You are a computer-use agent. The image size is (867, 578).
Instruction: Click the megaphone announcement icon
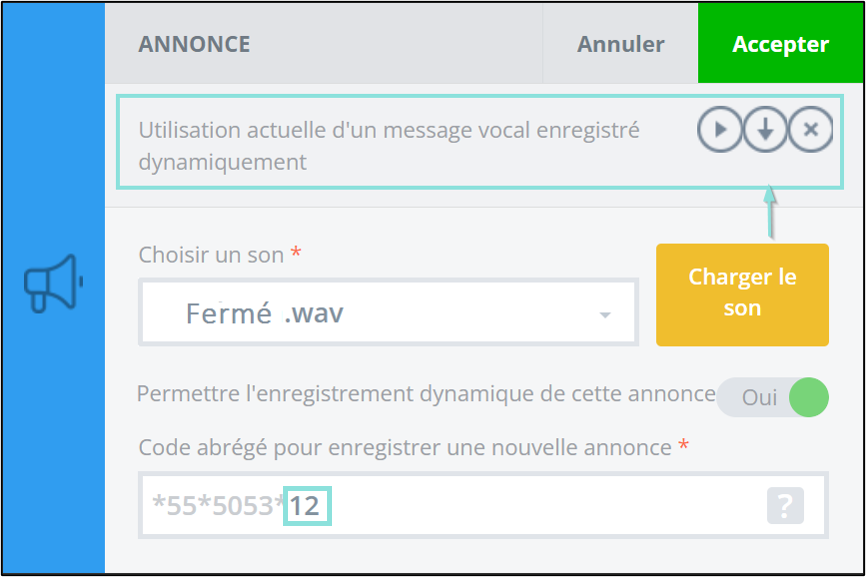(54, 283)
